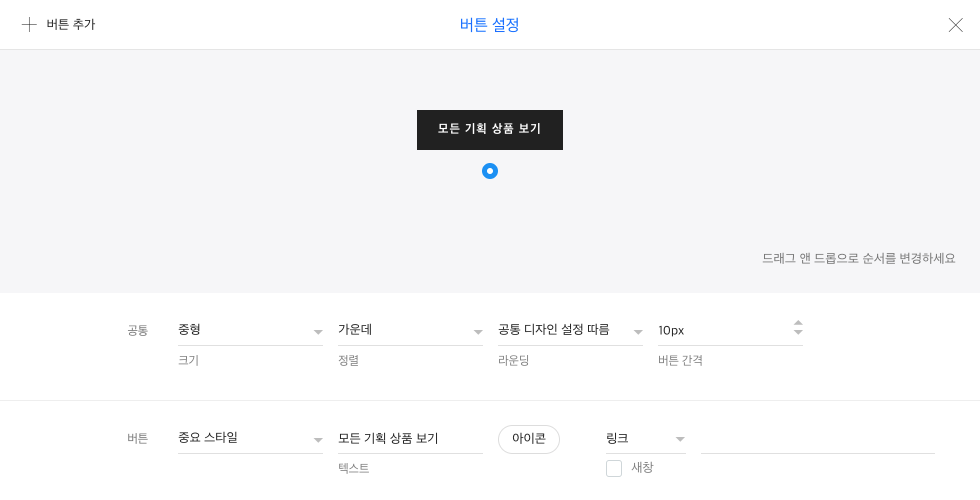Screen dimensions: 980x500
Task: Click the button text field 모든 기획 상품 보기
Action: [410, 439]
